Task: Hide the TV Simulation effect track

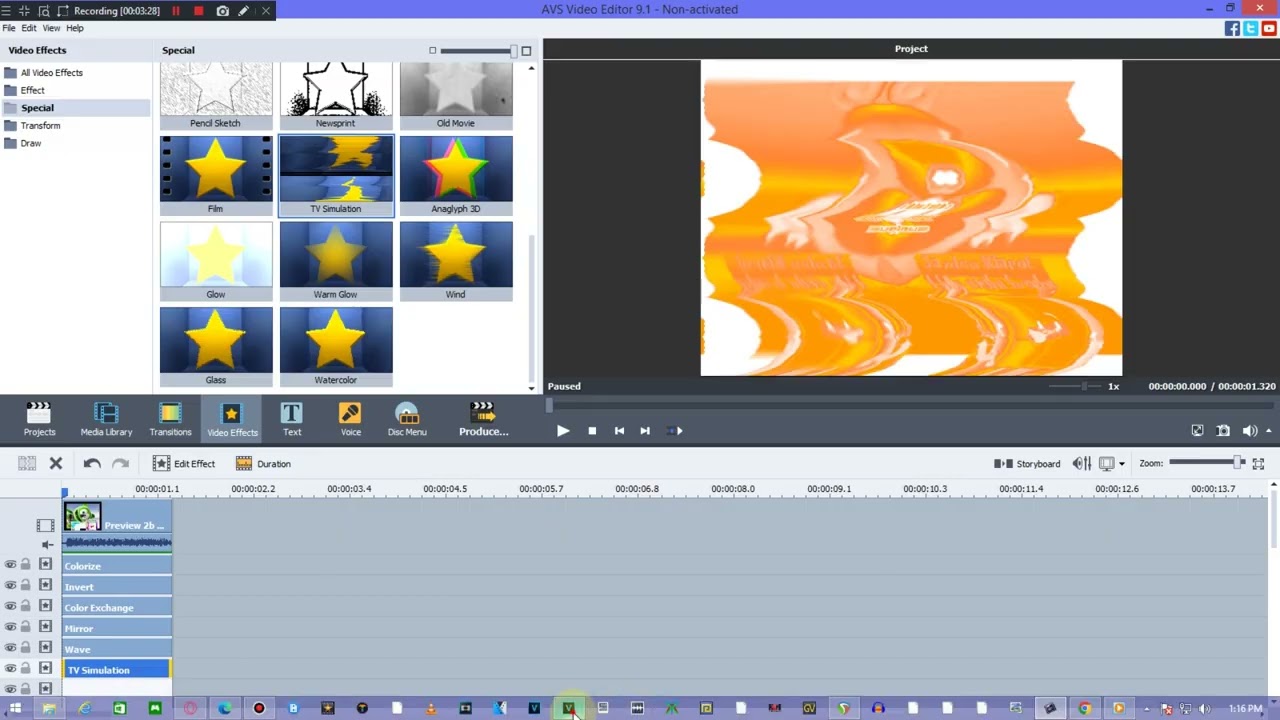Action: tap(10, 669)
